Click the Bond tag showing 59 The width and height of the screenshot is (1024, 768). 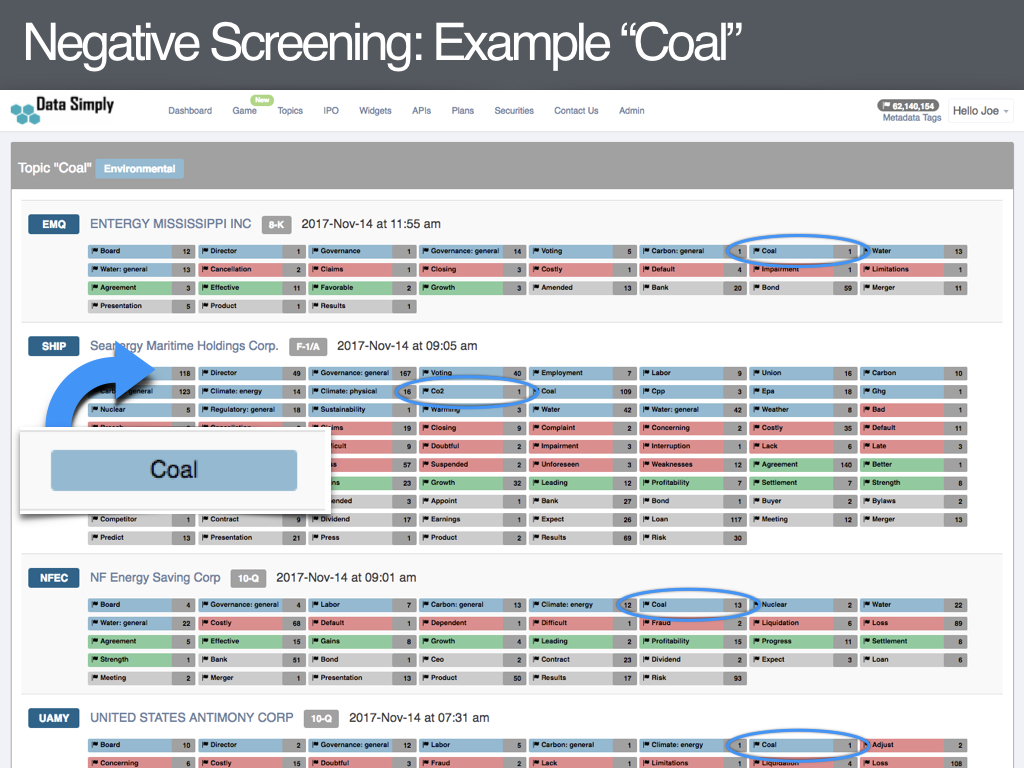pos(803,287)
